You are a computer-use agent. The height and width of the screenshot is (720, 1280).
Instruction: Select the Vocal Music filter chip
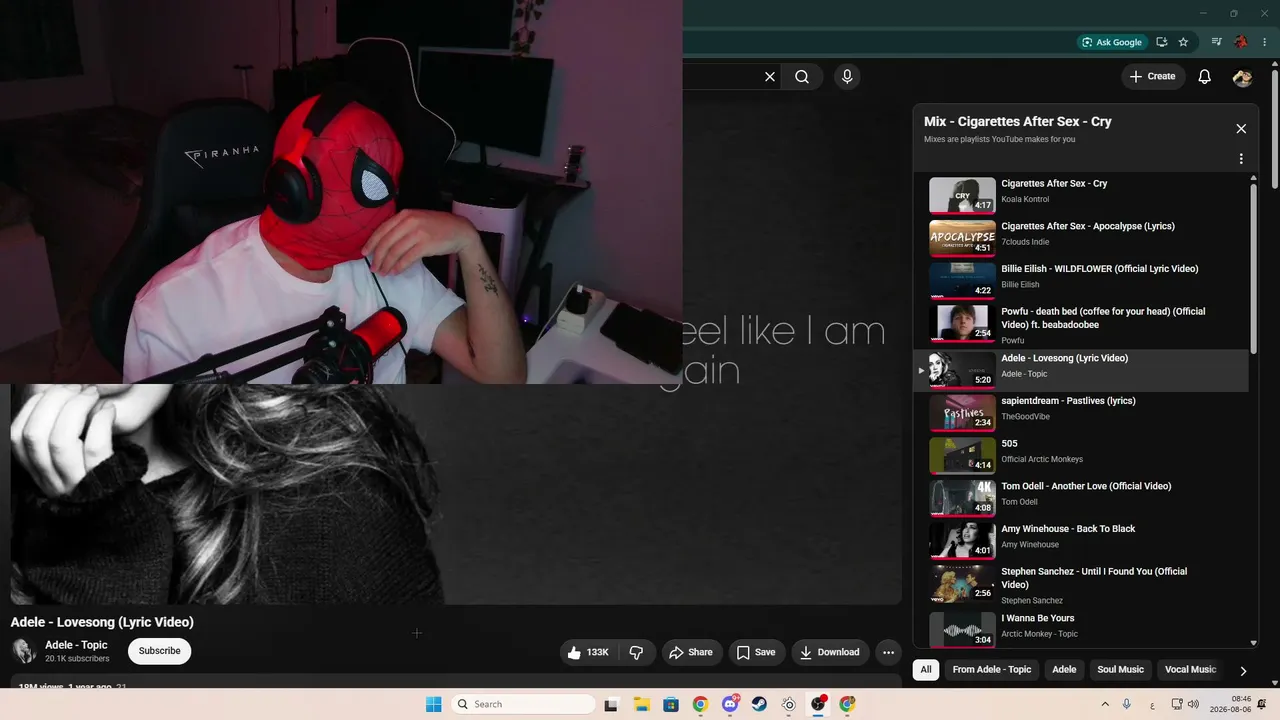tap(1190, 669)
